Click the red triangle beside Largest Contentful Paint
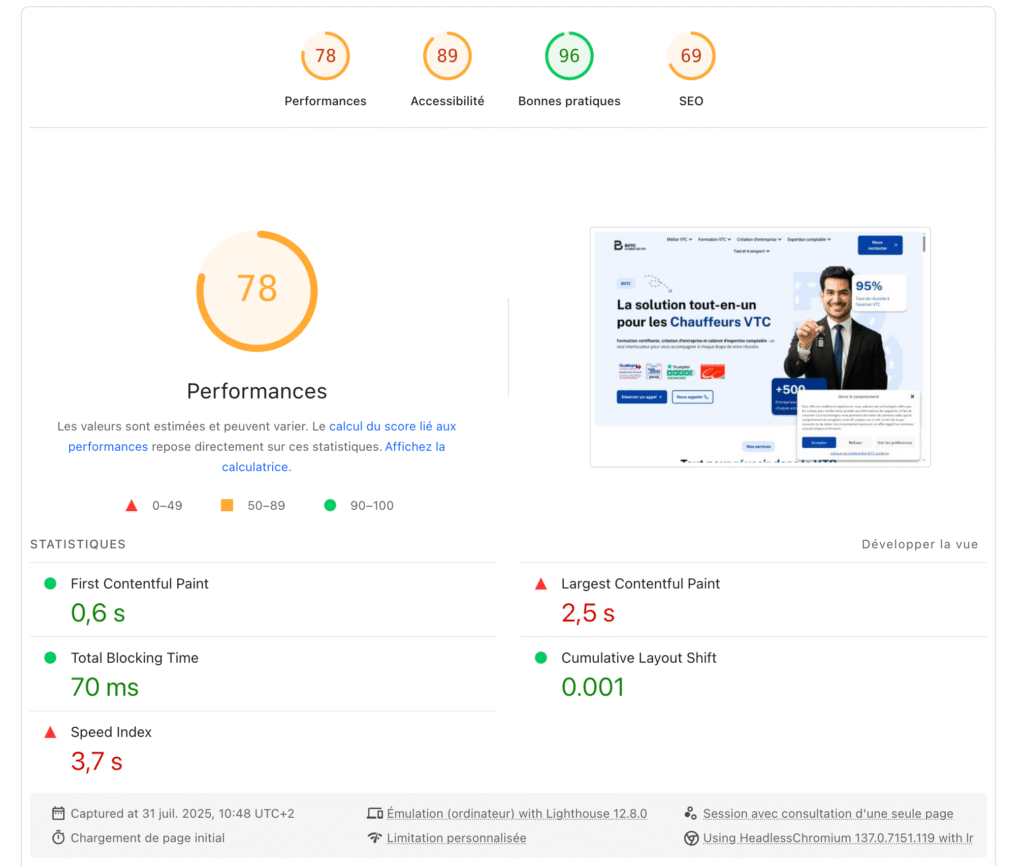Image resolution: width=1024 pixels, height=866 pixels. 541,583
